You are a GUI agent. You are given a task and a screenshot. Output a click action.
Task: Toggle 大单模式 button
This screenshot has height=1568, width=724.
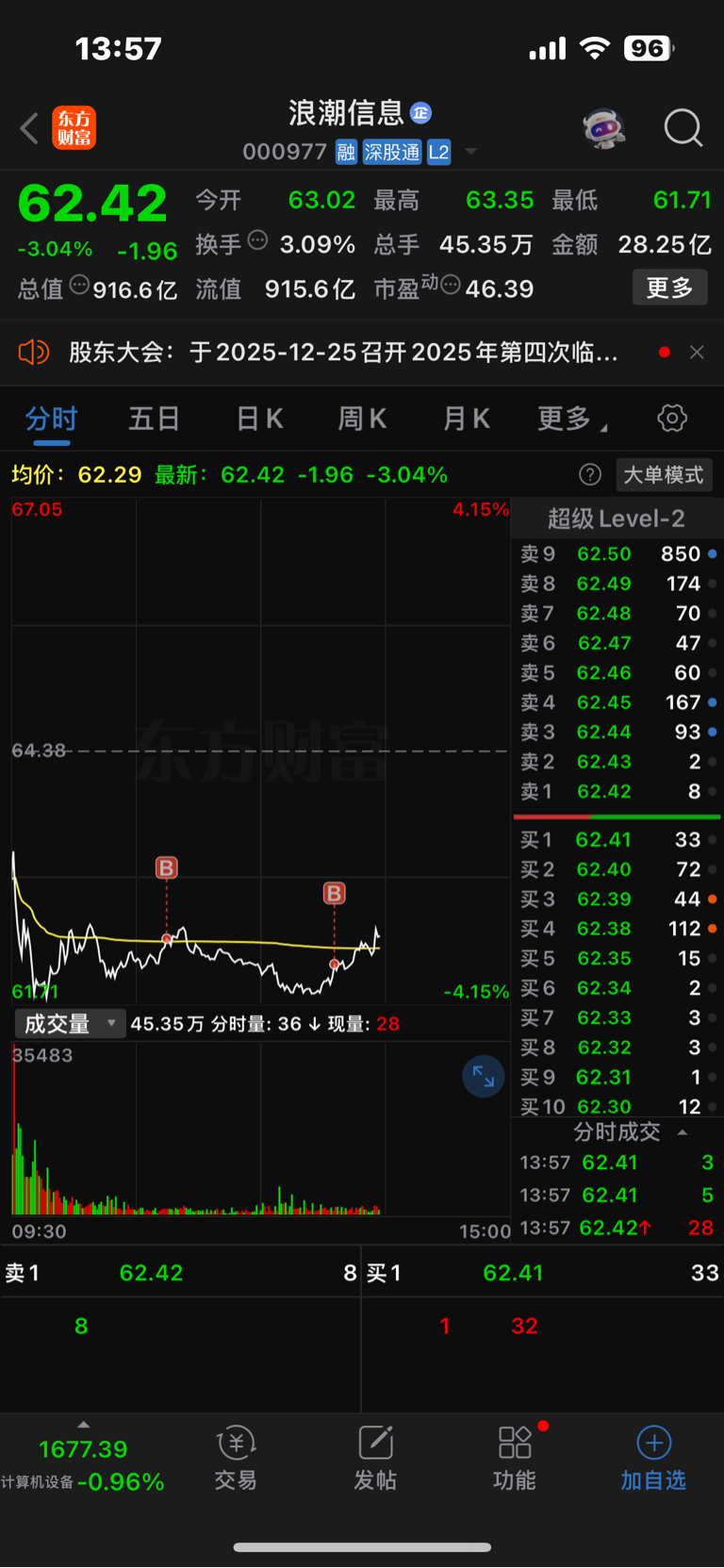(664, 474)
